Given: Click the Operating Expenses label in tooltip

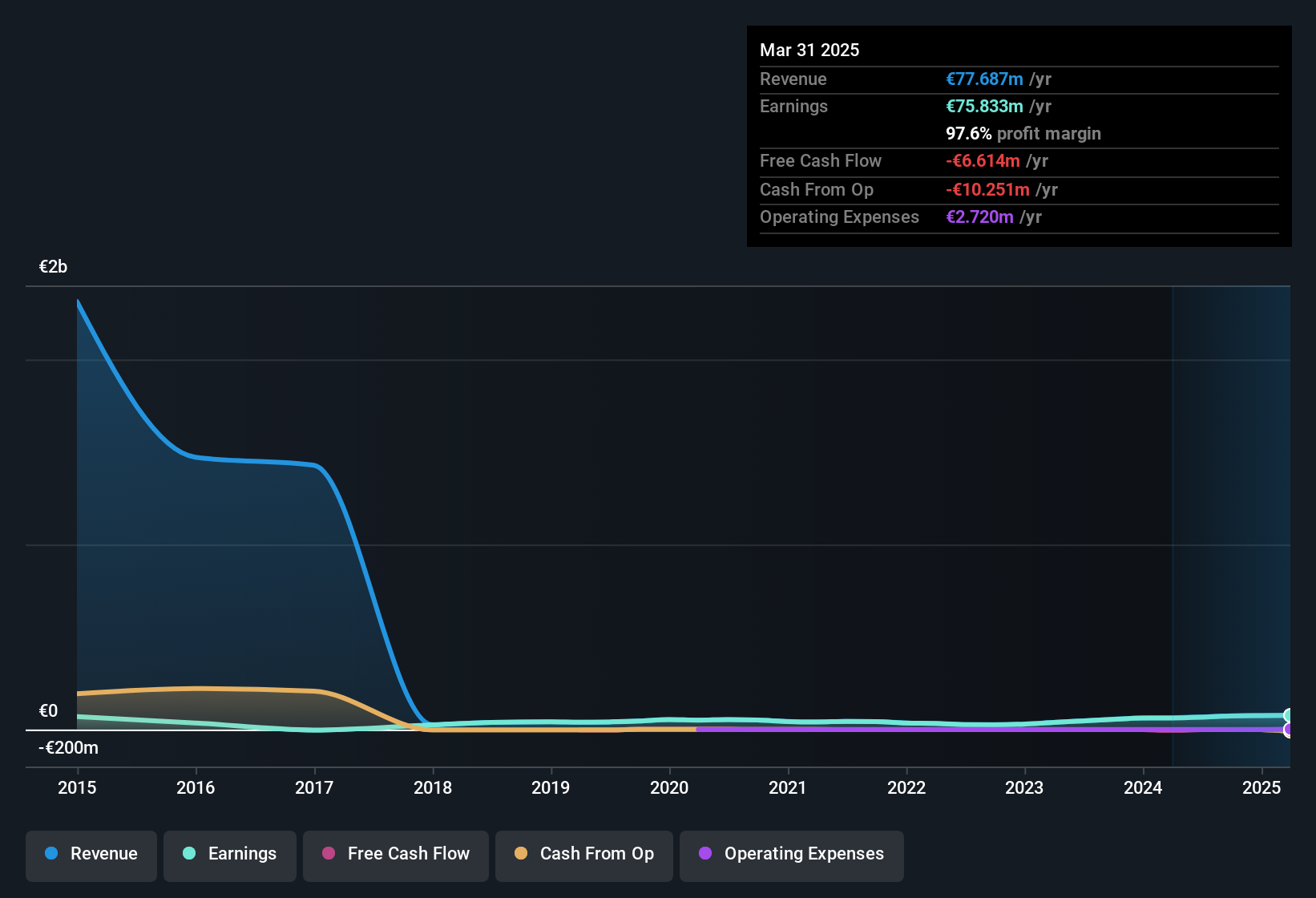Looking at the screenshot, I should (839, 216).
